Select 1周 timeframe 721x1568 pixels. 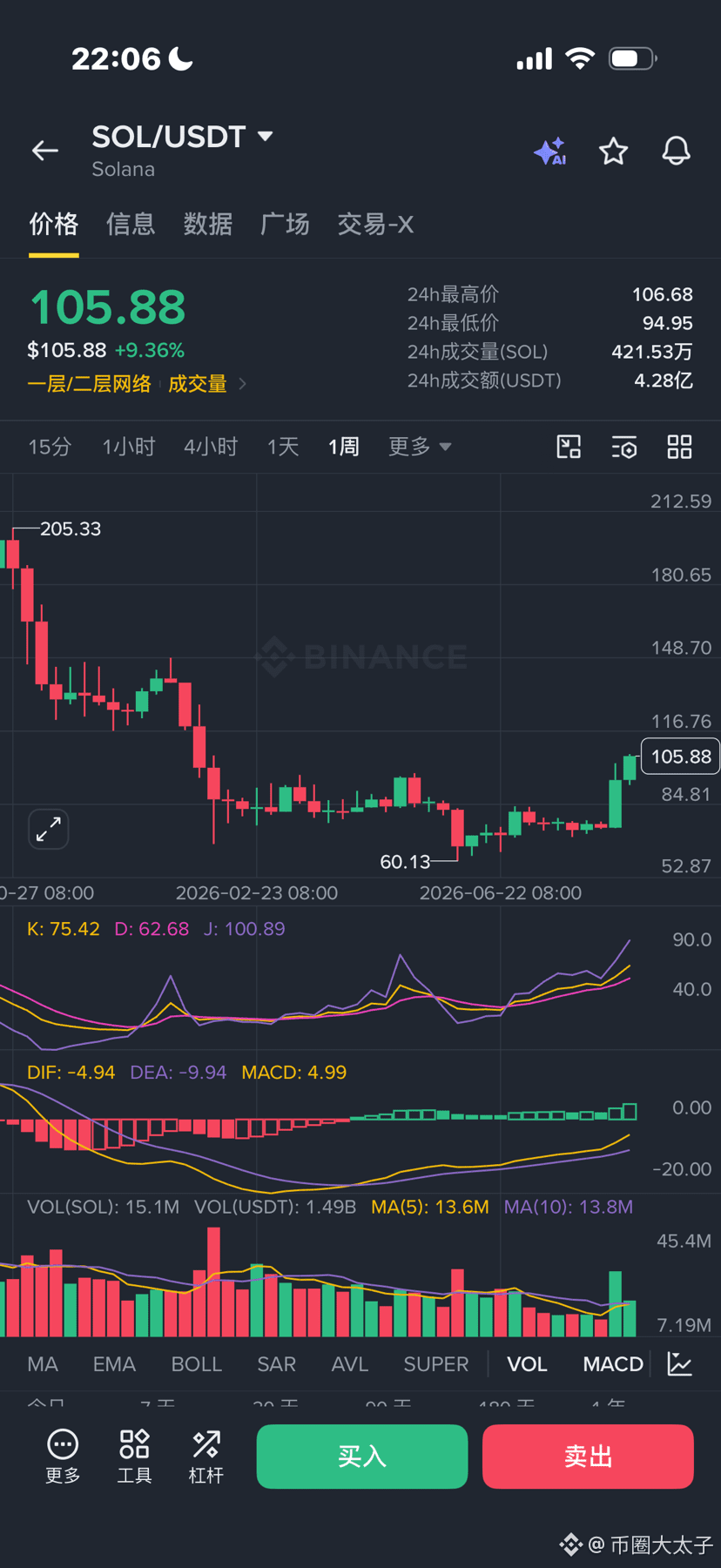[x=343, y=447]
